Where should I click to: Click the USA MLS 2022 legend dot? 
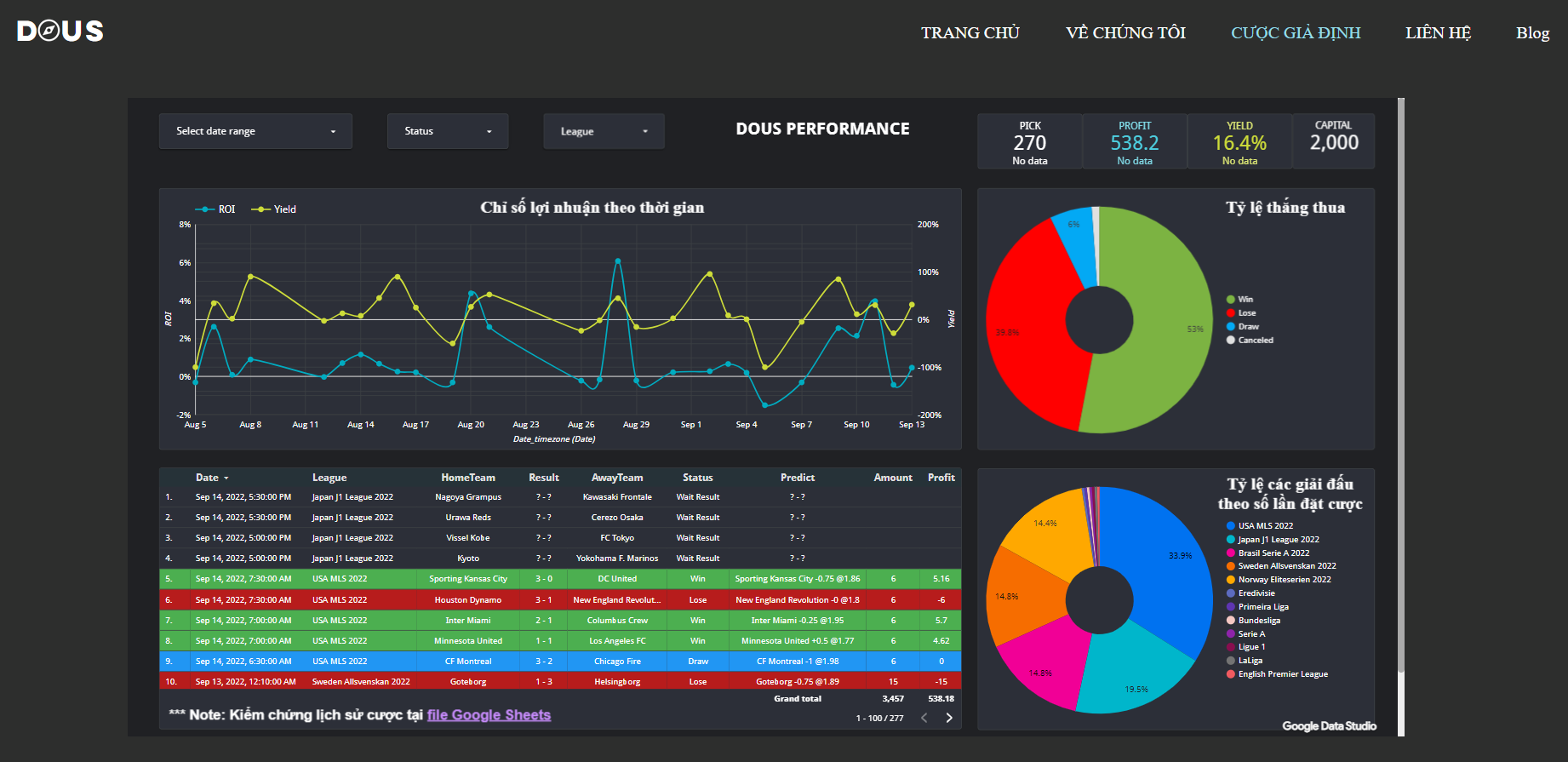pos(1231,526)
